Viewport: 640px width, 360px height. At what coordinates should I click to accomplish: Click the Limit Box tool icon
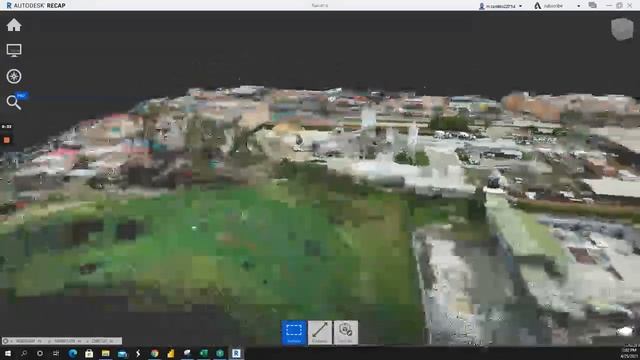point(345,332)
